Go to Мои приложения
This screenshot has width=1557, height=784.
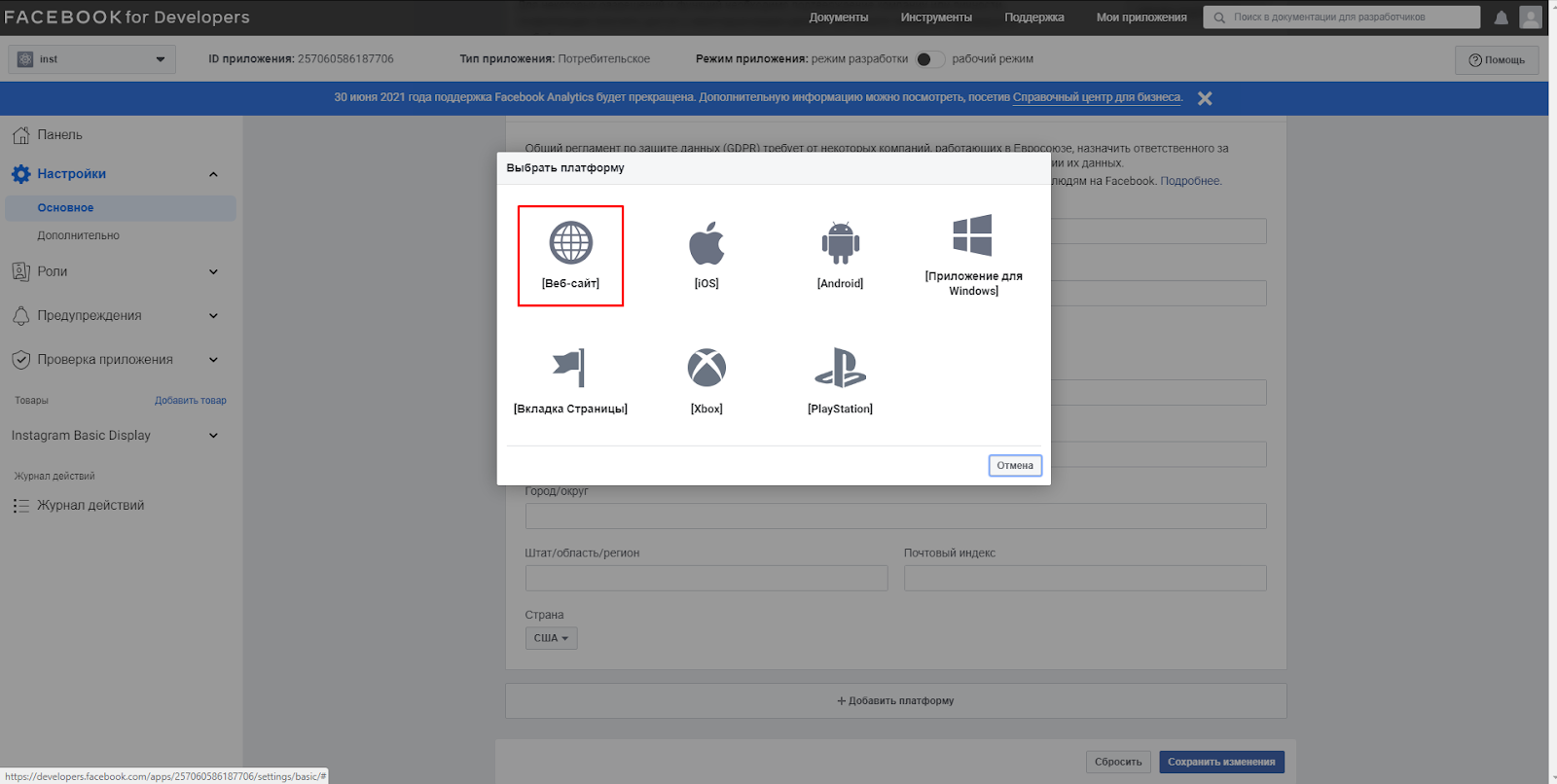coord(1141,18)
